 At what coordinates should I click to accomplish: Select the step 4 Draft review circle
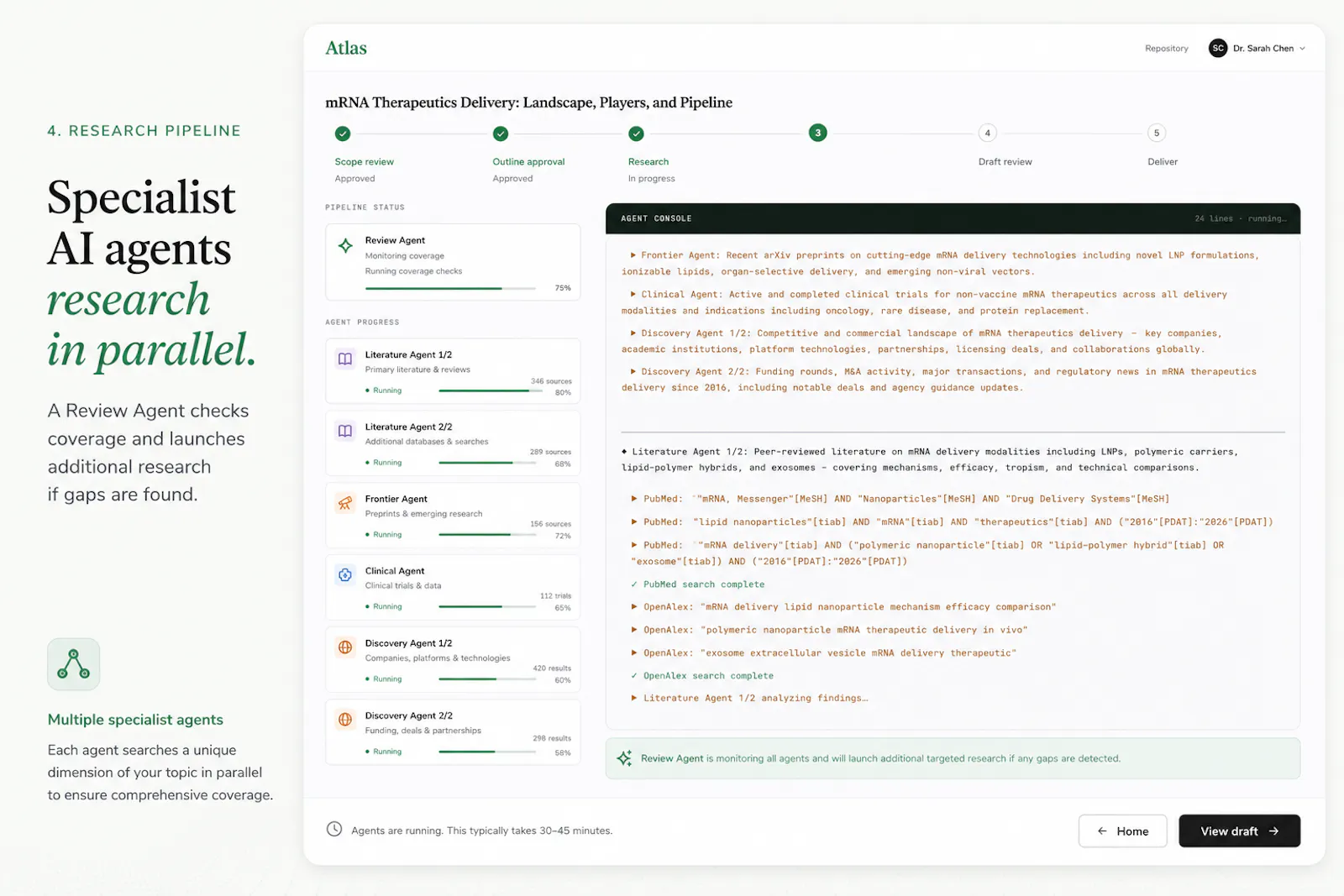(x=988, y=133)
